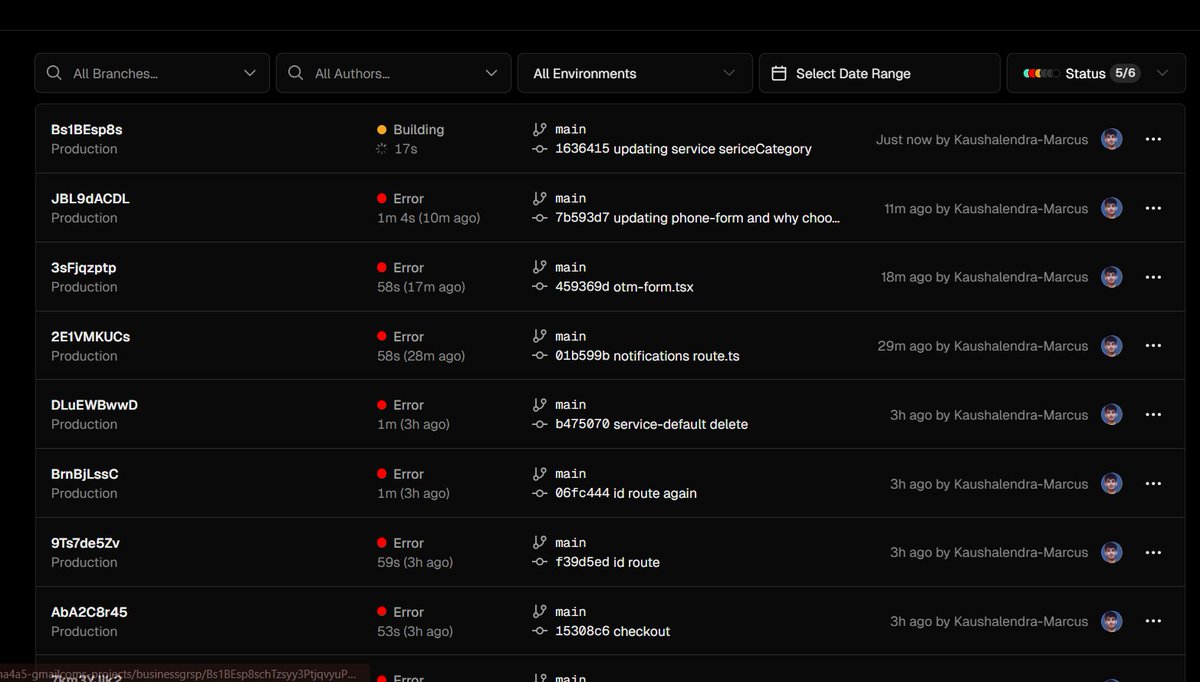Screen dimensions: 1200x682
Task: Open deployment JBL9dACDL
Action: pyautogui.click(x=90, y=199)
